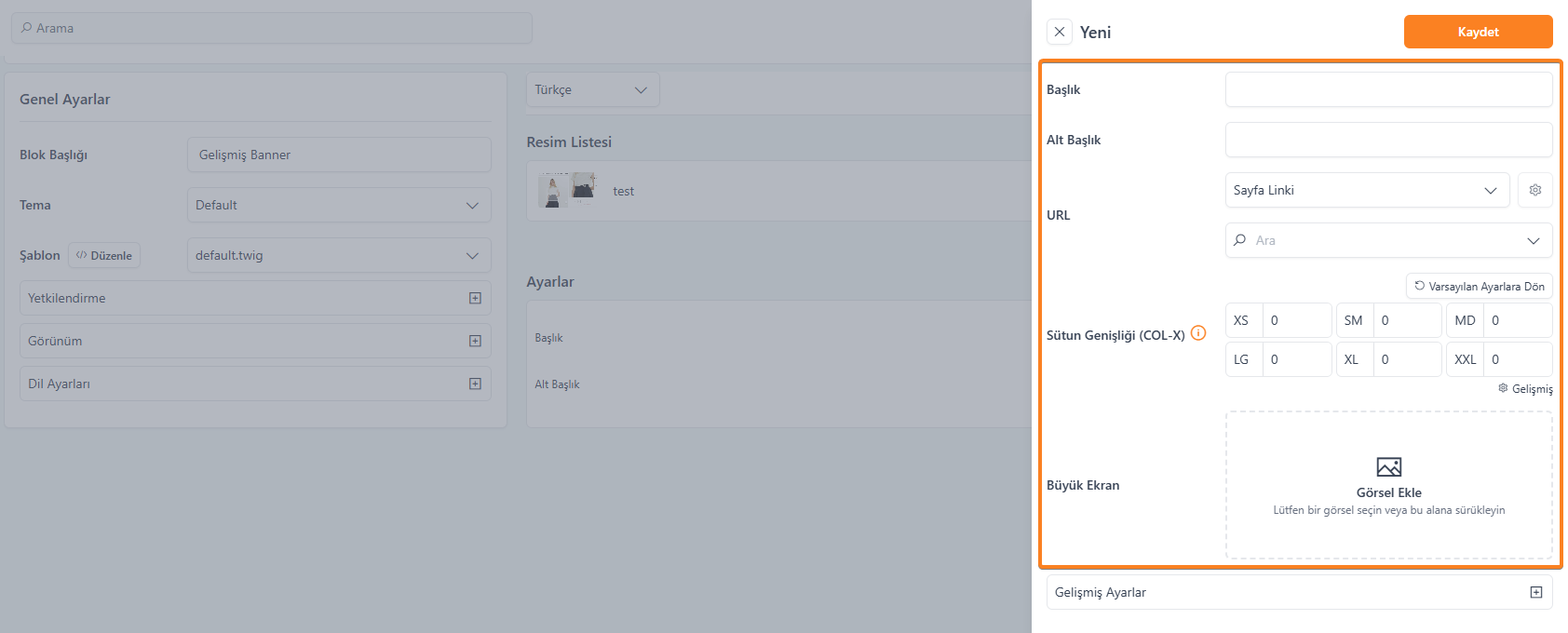Screen dimensions: 1568x633
Task: Open the Tema dropdown showing Default
Action: tap(339, 205)
